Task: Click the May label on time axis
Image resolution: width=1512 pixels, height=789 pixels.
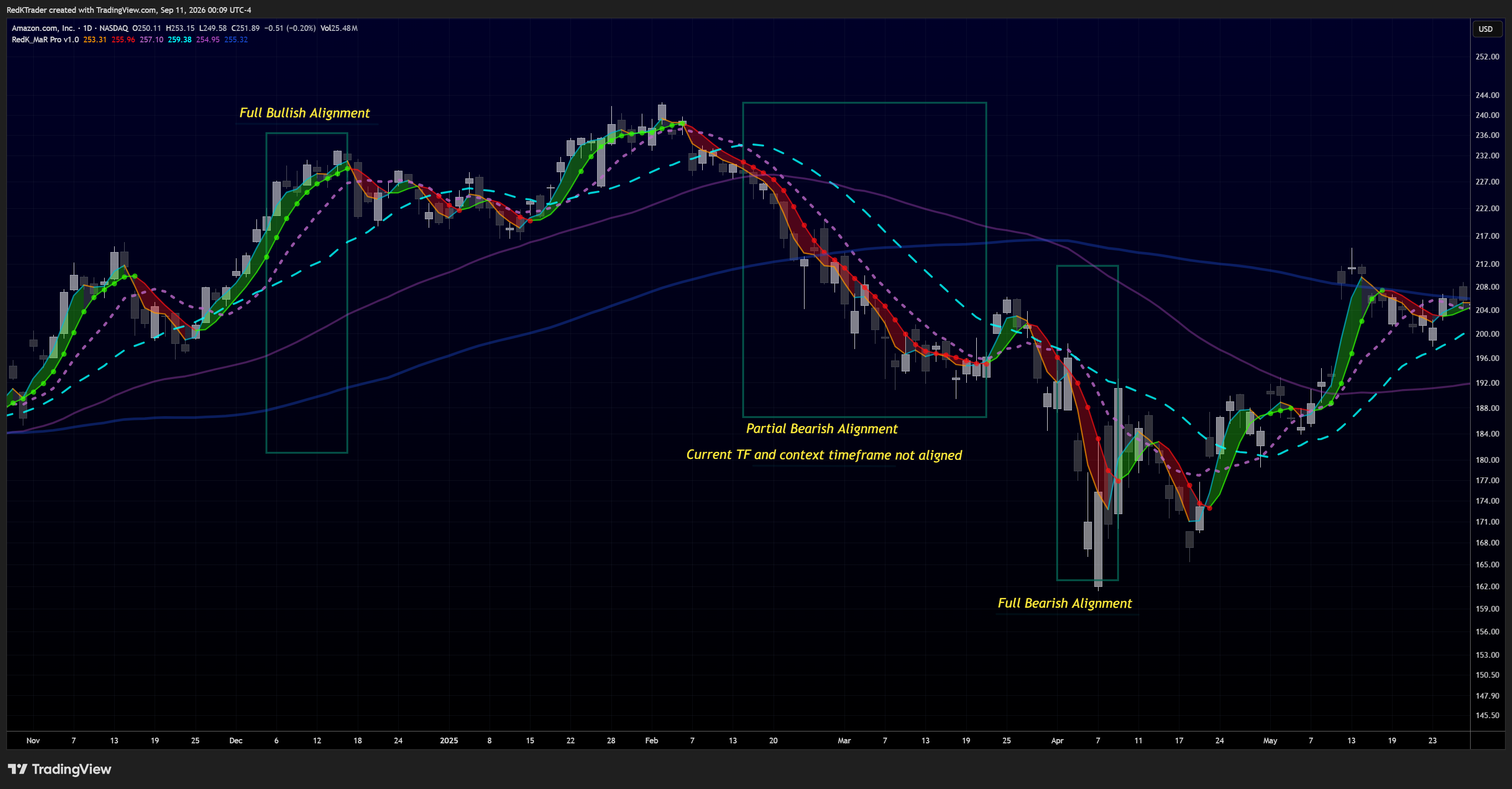Action: pos(1270,741)
